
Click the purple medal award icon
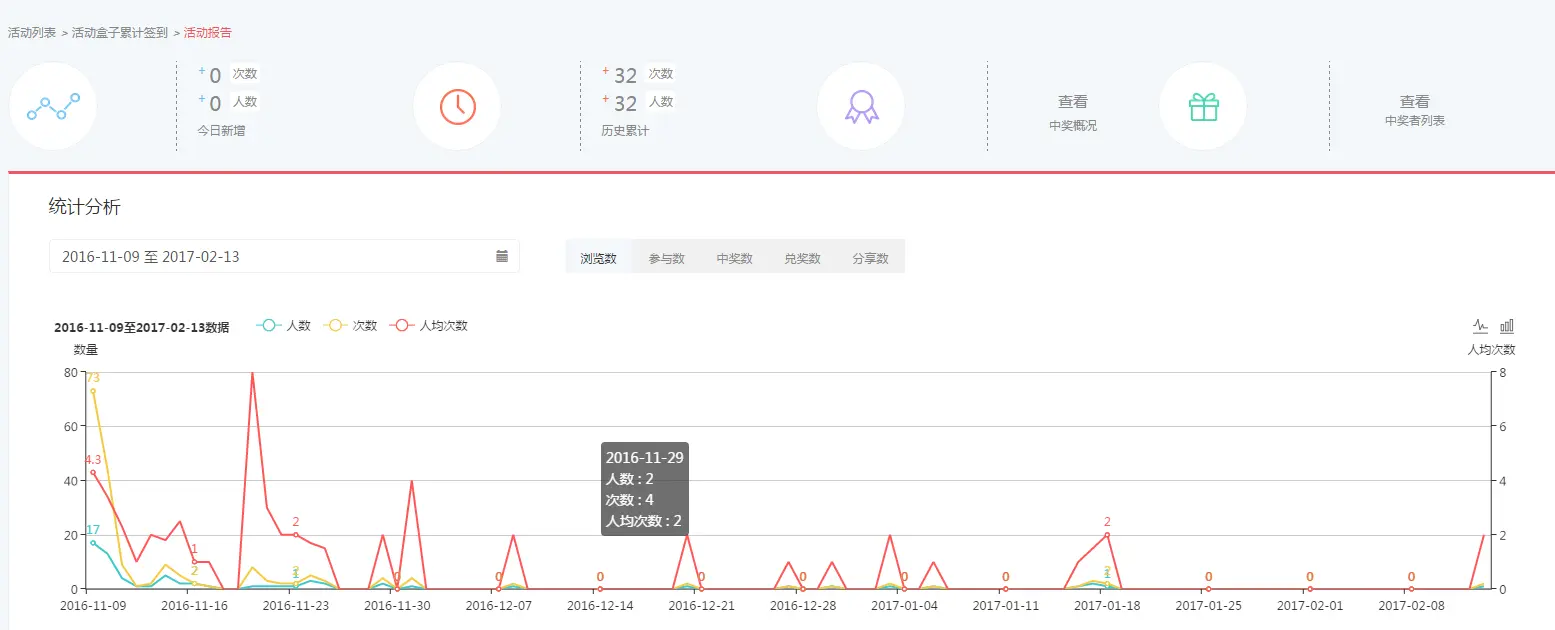[x=860, y=106]
